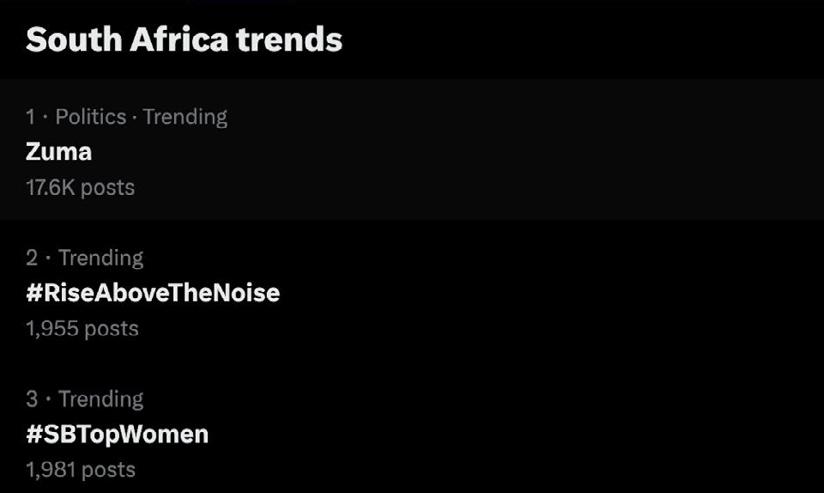Click the Trending label in the Zuma row

185,117
